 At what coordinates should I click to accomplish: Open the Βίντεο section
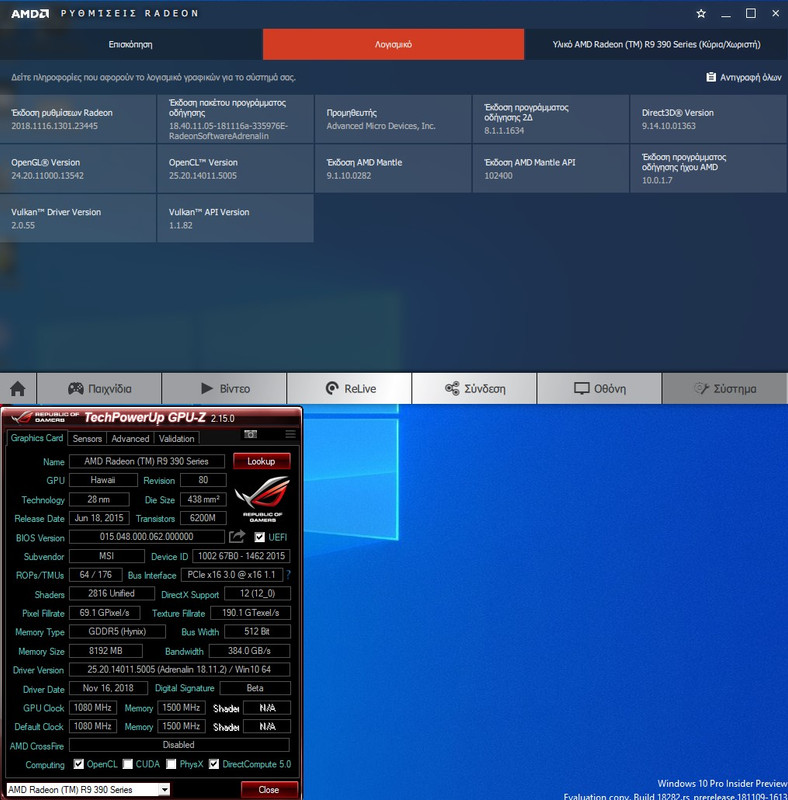coord(225,389)
